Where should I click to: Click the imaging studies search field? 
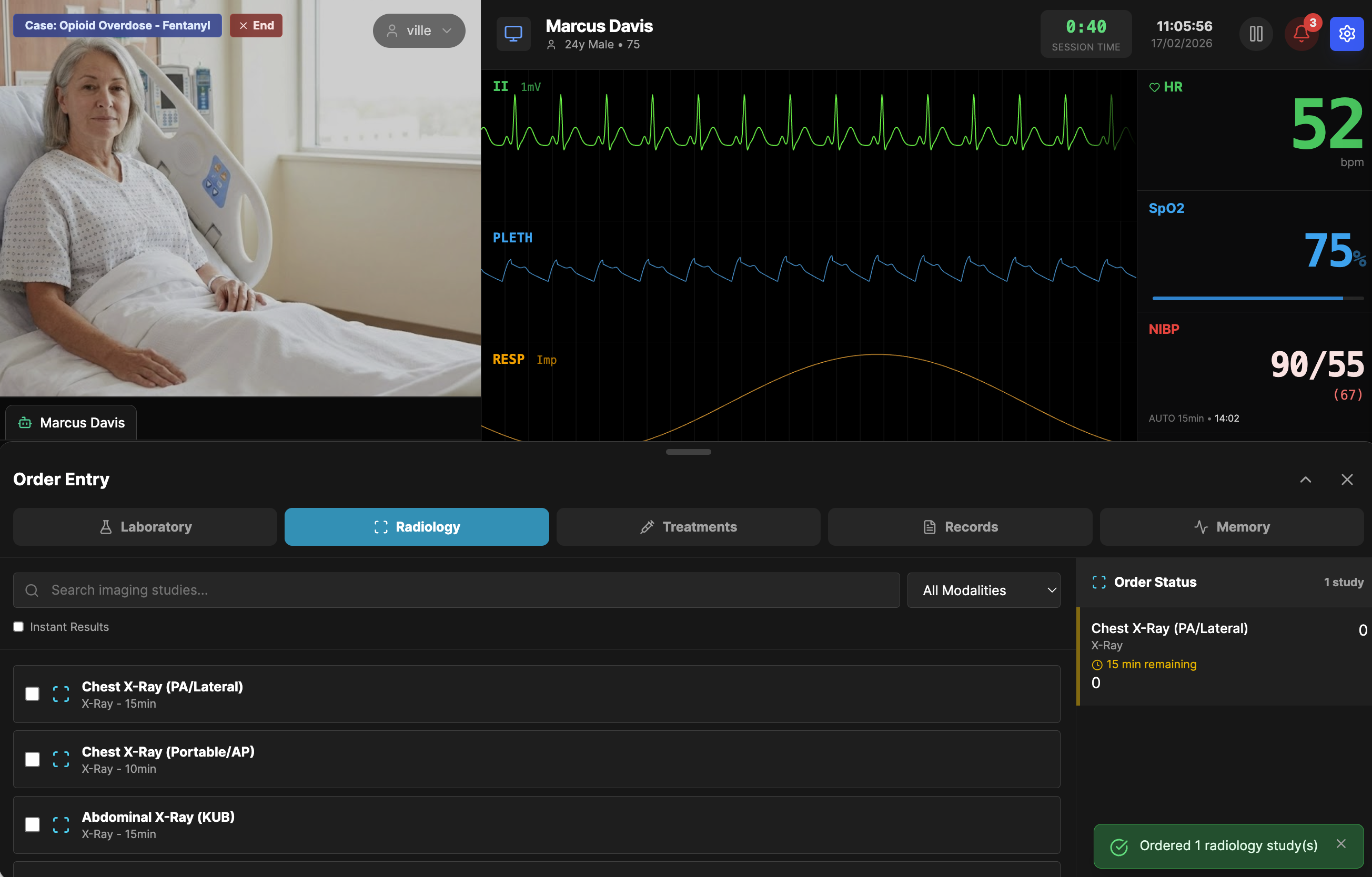point(399,590)
